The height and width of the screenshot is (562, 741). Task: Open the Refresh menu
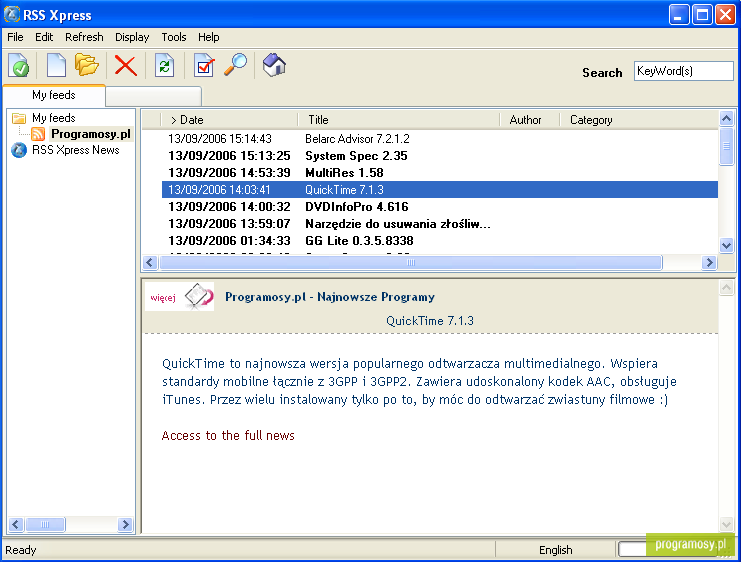click(84, 37)
